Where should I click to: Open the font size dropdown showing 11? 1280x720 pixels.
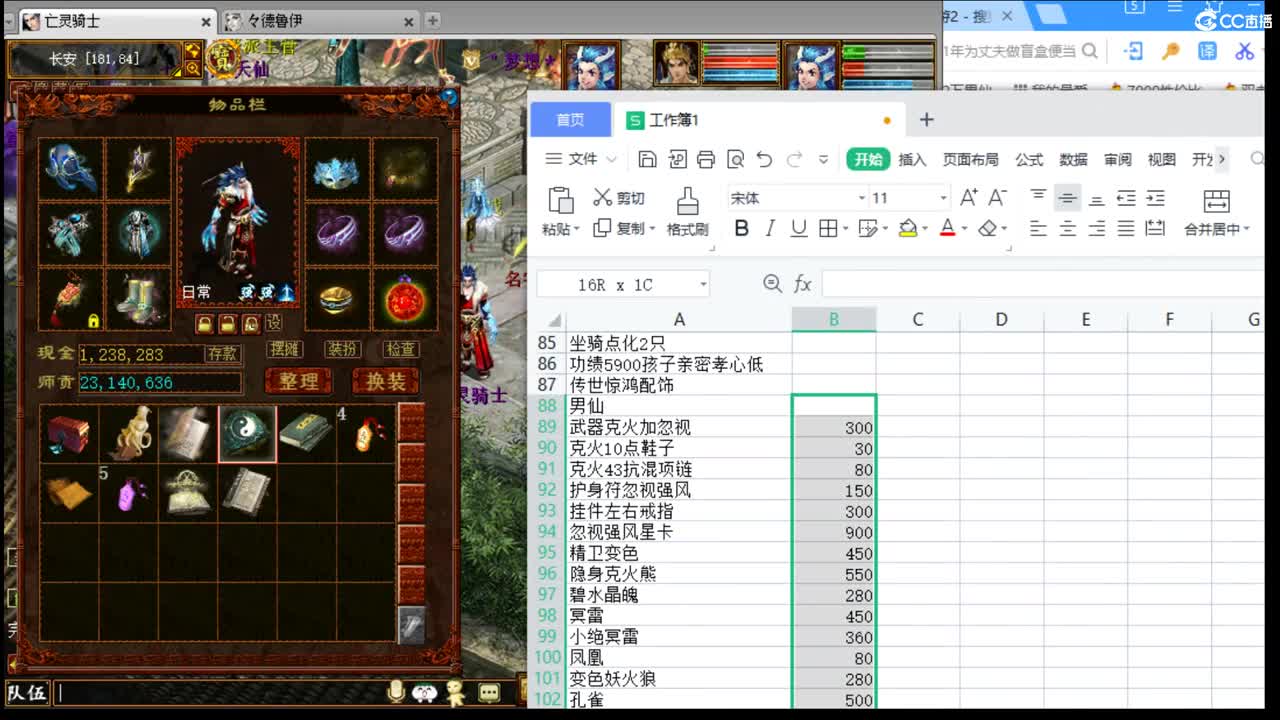pyautogui.click(x=942, y=198)
